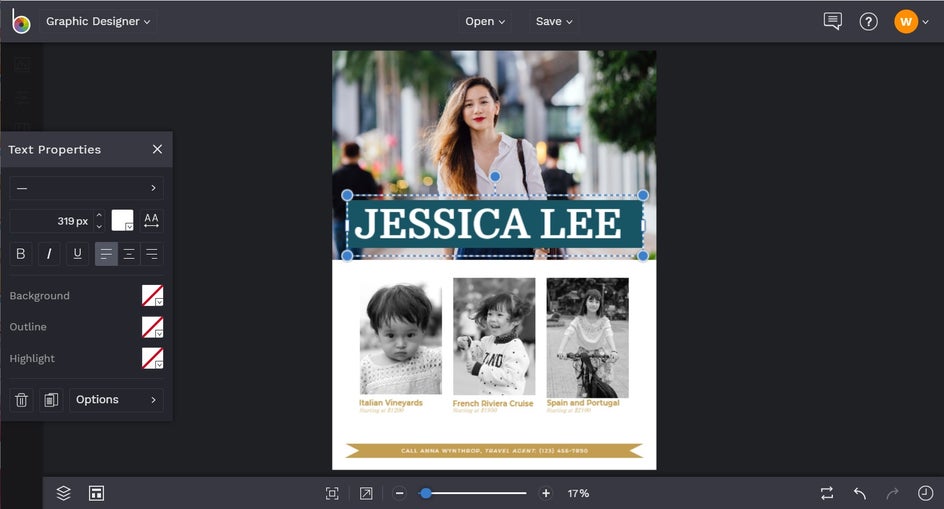Viewport: 944px width, 509px height.
Task: Increase font size with up arrow
Action: pos(99,214)
